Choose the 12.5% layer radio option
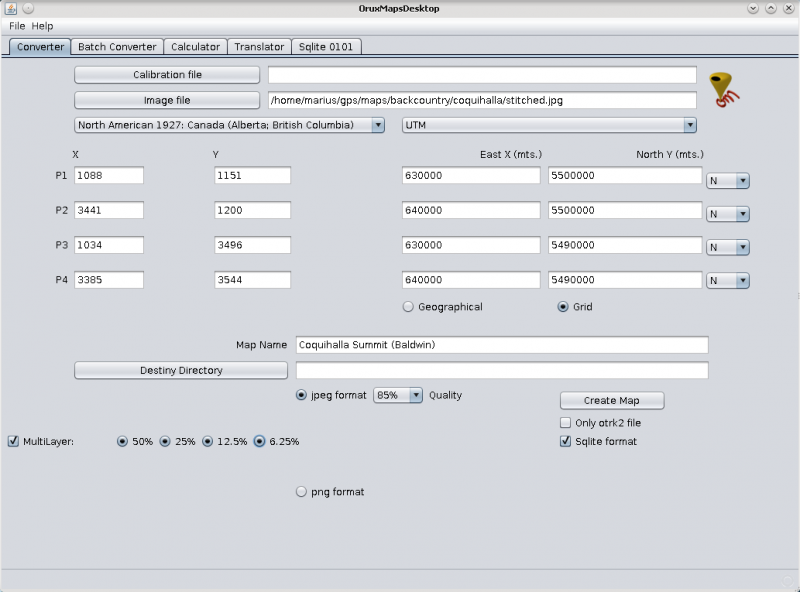The width and height of the screenshot is (800, 592). coord(208,441)
